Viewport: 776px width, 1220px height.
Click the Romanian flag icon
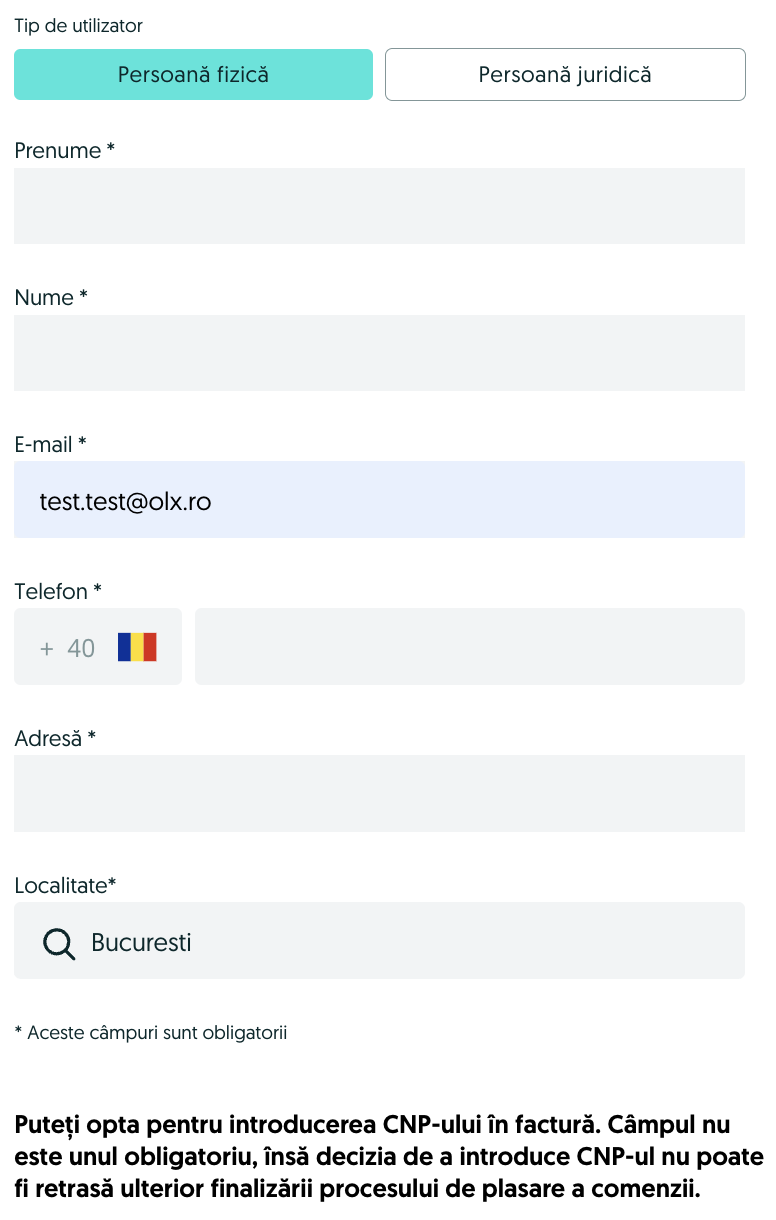(x=137, y=647)
